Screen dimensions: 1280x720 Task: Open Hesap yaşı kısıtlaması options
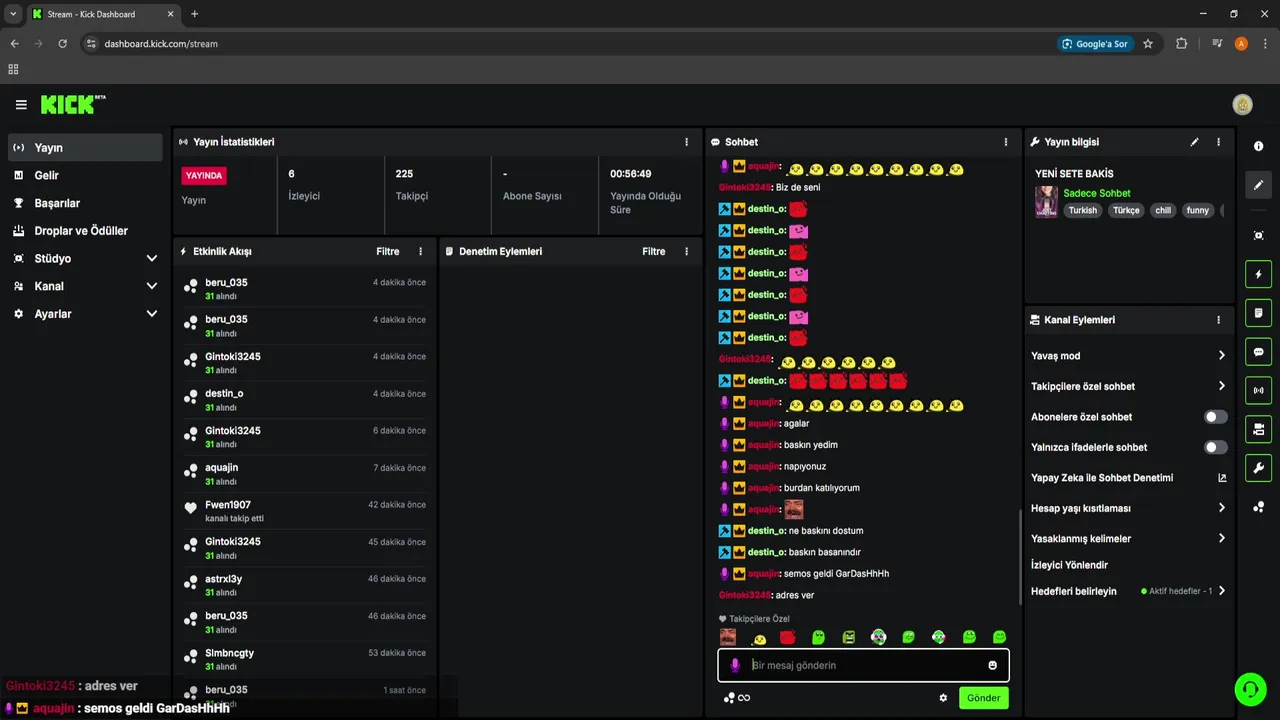coord(1128,508)
